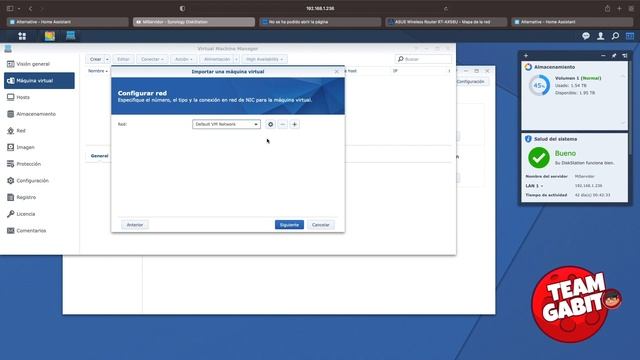640x360 pixels.
Task: Click Safari's share icon
Action: click(607, 8)
